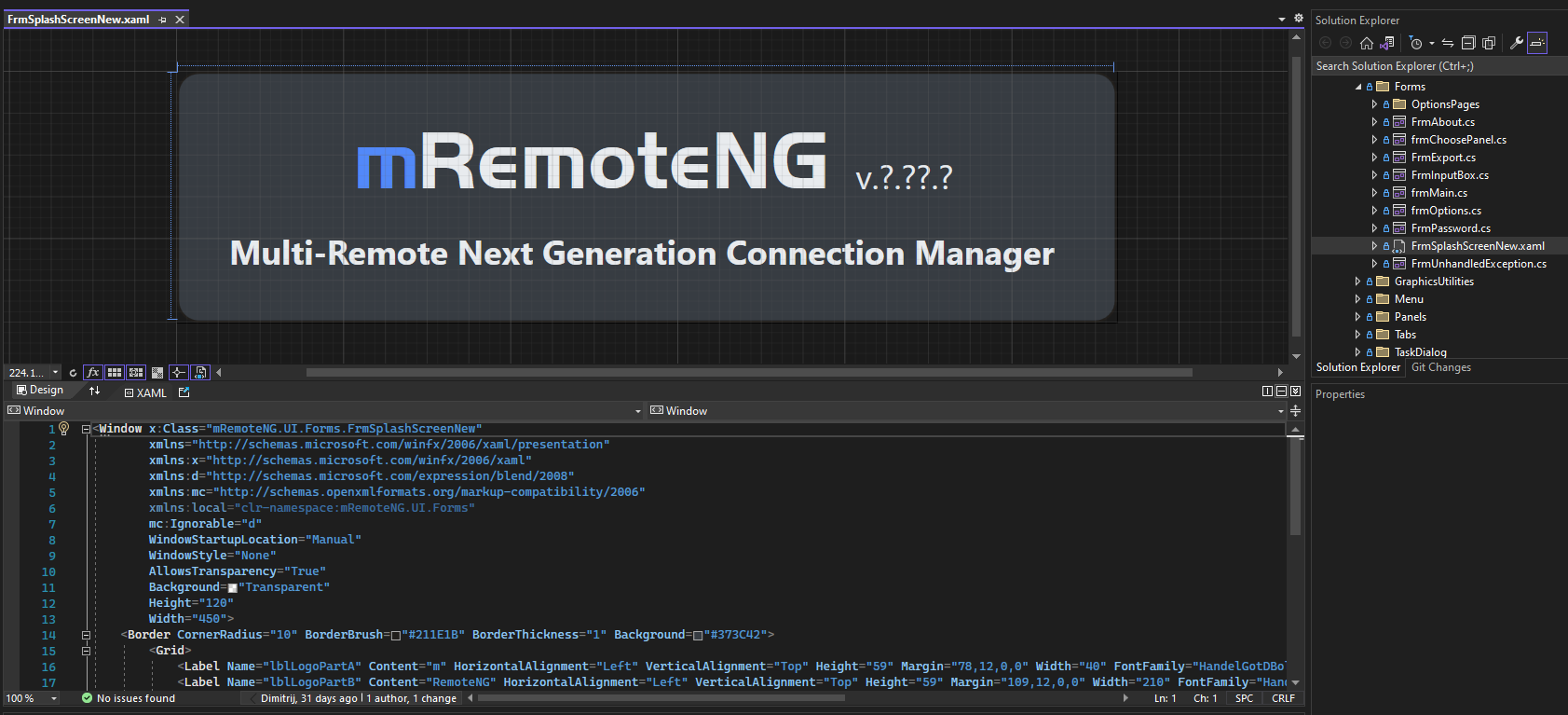Switch to the Design tab
Image resolution: width=1568 pixels, height=715 pixels.
tap(40, 391)
